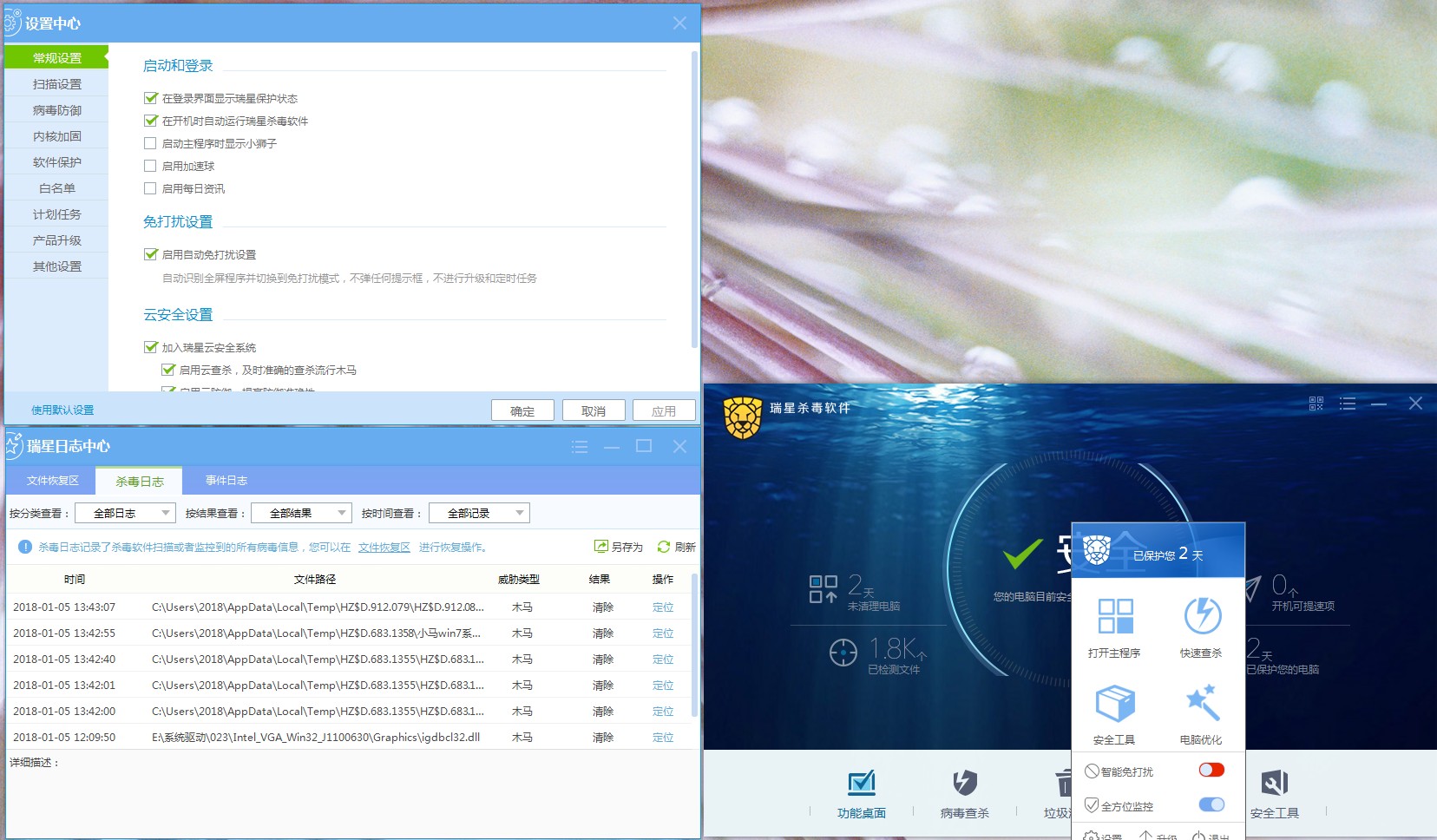Screen dimensions: 1437x840
Task: Click the 文件路径 column header
Action: pos(315,579)
